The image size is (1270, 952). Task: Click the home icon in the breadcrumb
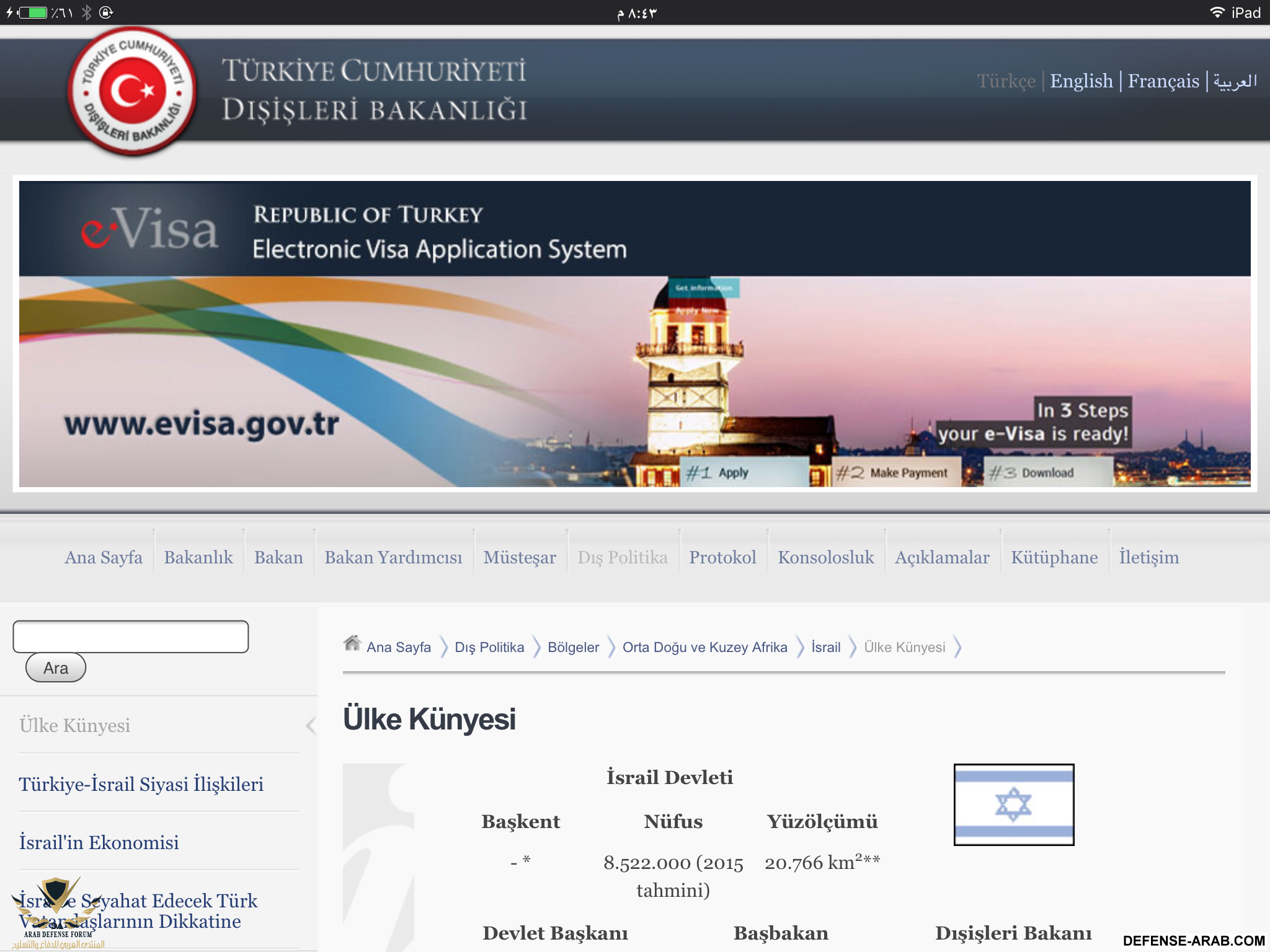click(352, 644)
